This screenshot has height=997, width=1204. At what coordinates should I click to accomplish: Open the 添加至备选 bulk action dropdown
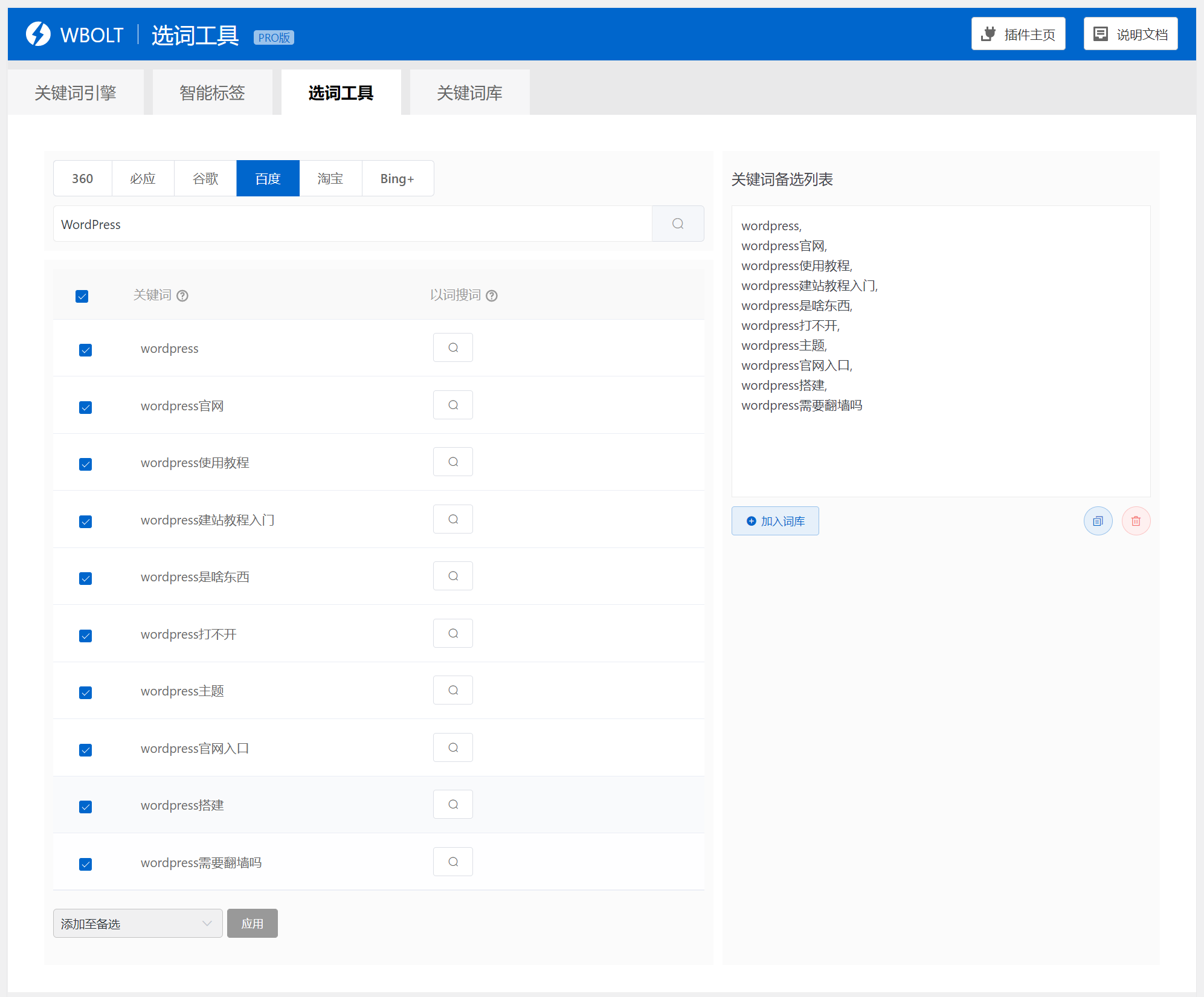click(x=138, y=923)
